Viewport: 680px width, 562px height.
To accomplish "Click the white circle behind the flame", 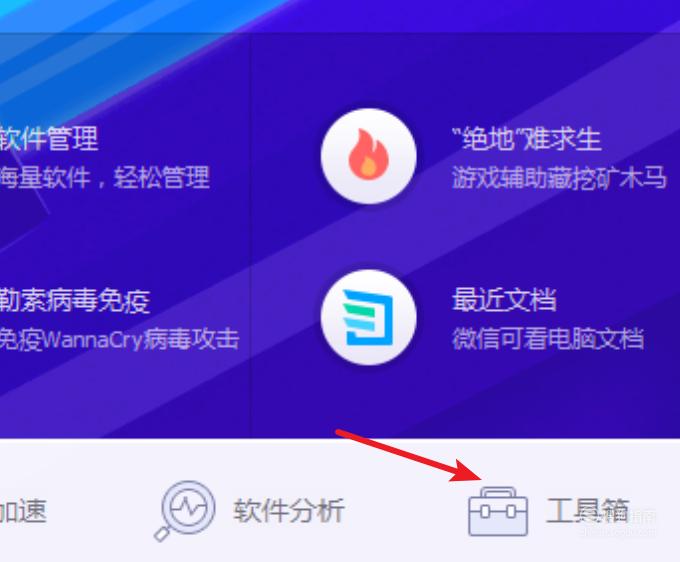I will [x=369, y=155].
